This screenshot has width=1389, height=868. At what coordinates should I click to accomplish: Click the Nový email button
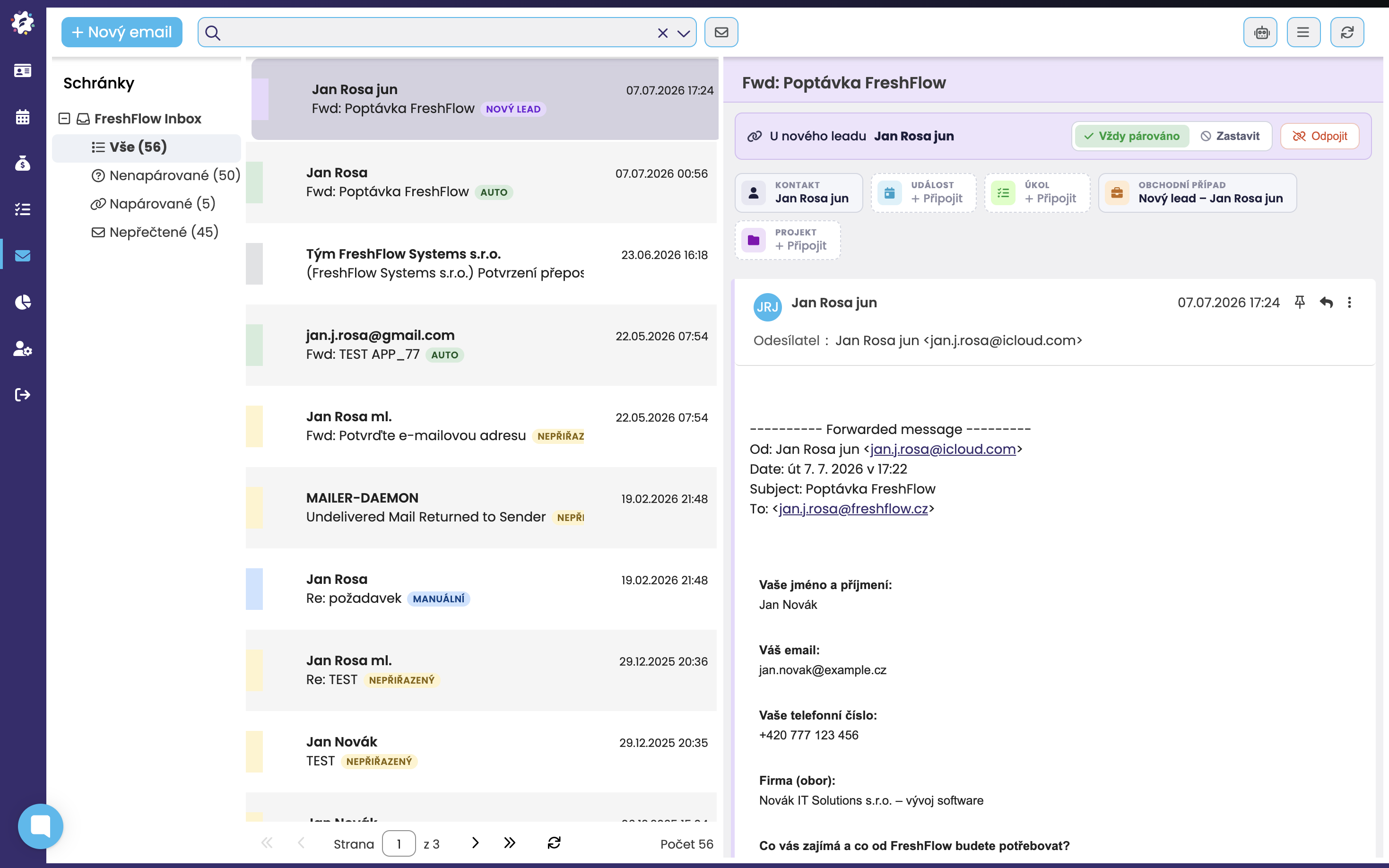[x=122, y=32]
